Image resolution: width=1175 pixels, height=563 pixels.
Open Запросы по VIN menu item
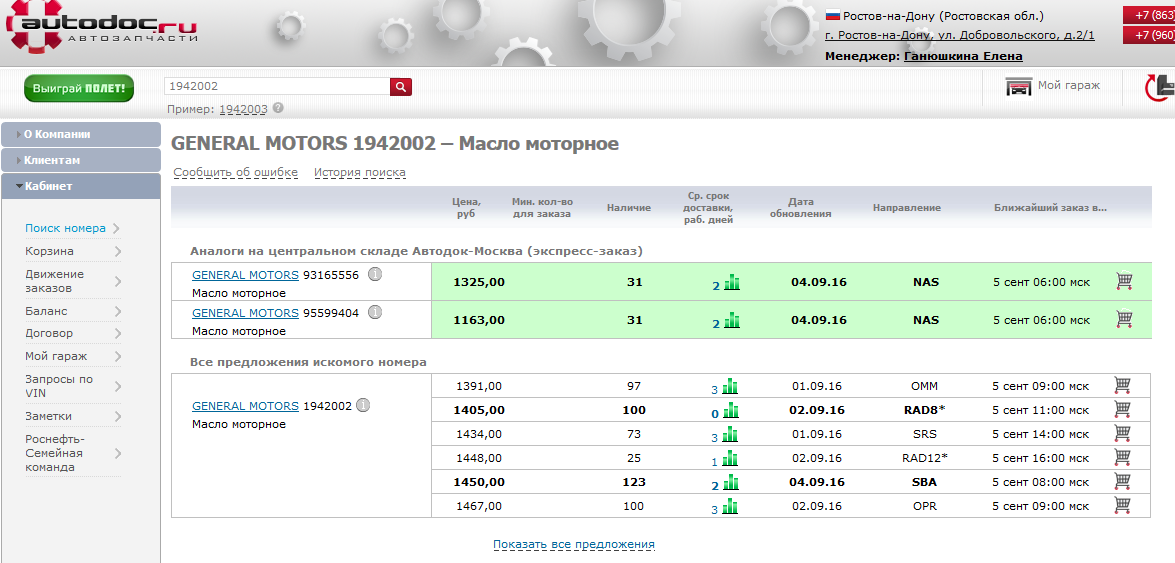pyautogui.click(x=59, y=386)
